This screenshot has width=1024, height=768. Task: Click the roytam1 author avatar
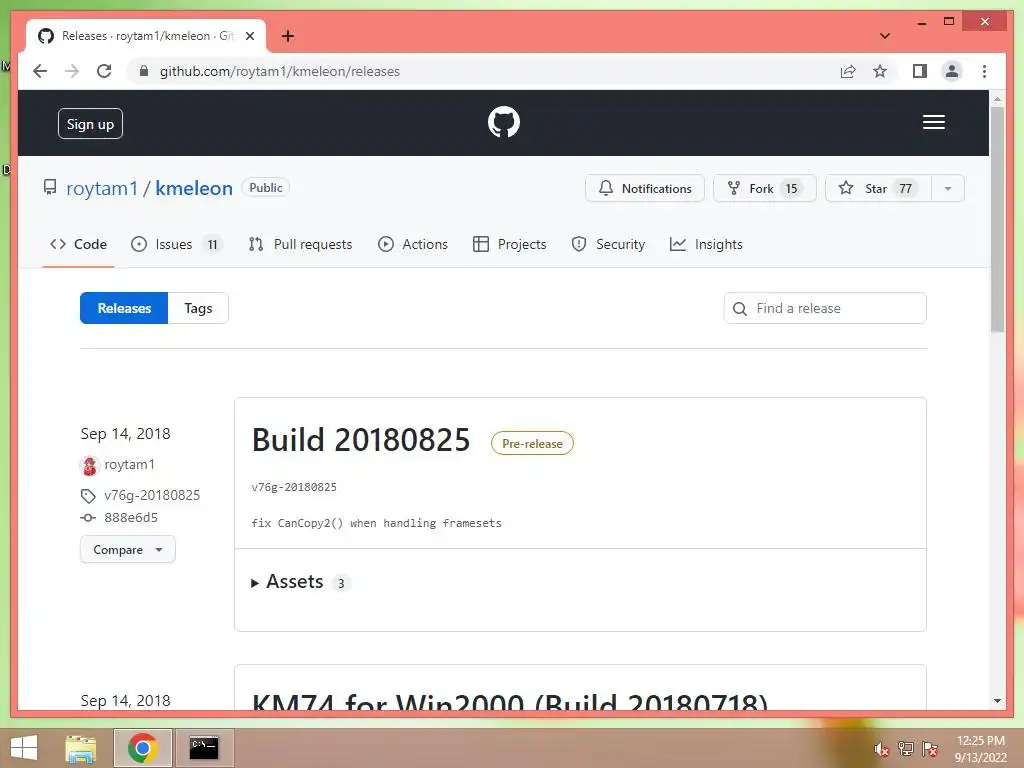click(89, 465)
